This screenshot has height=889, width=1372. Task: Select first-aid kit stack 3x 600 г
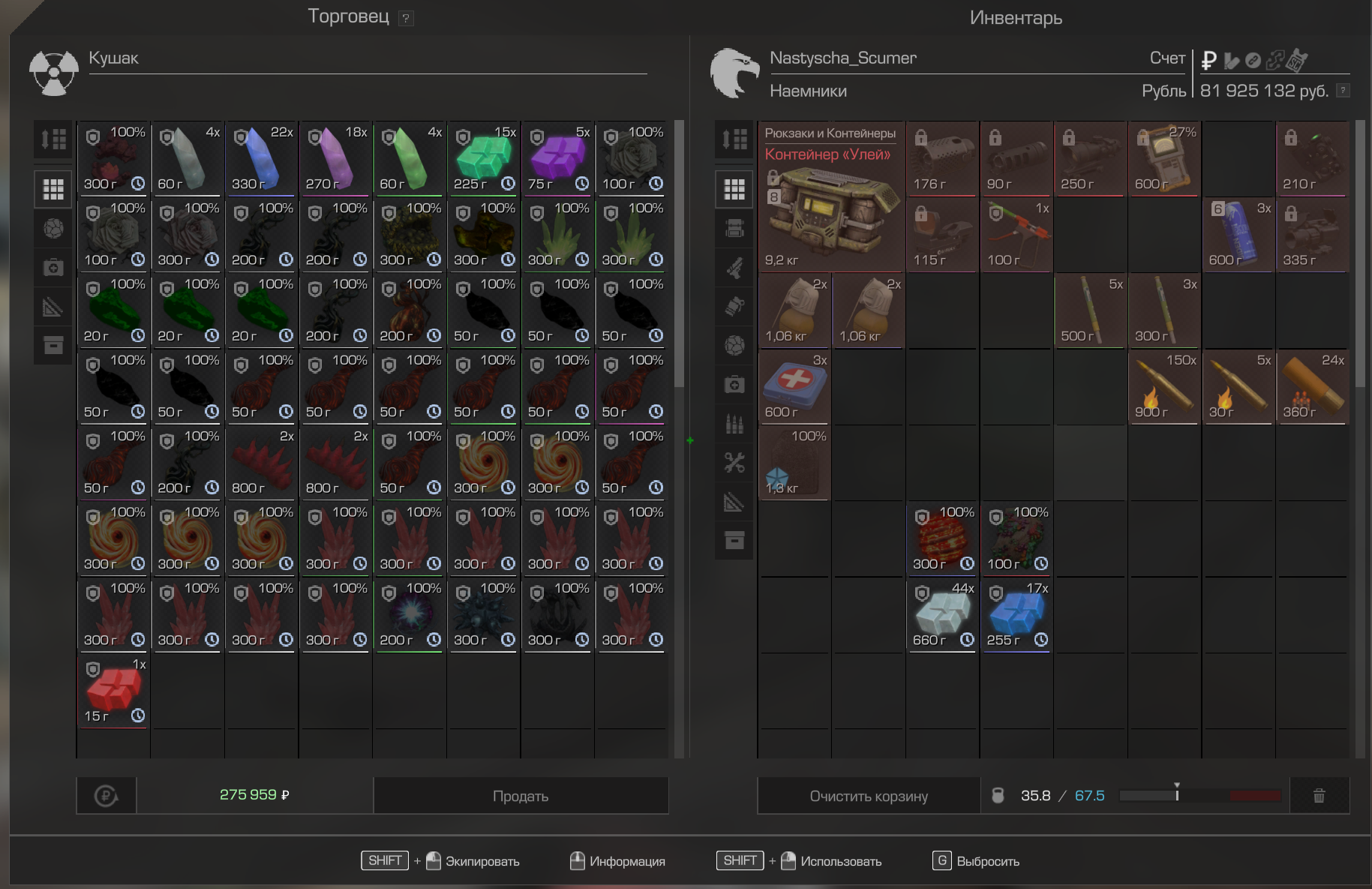click(794, 386)
